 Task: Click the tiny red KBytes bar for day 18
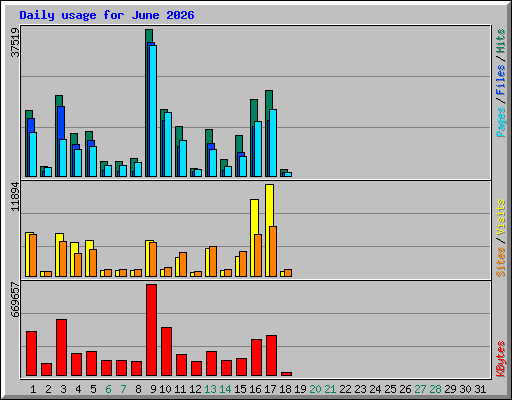286,374
